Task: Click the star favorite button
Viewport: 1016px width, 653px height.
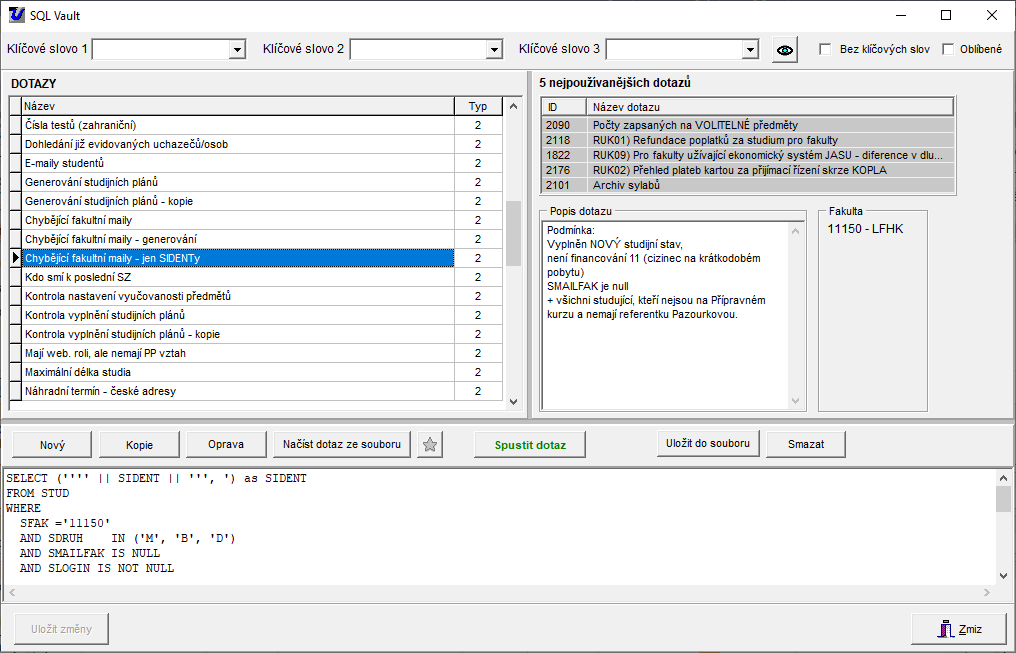Action: [x=430, y=445]
